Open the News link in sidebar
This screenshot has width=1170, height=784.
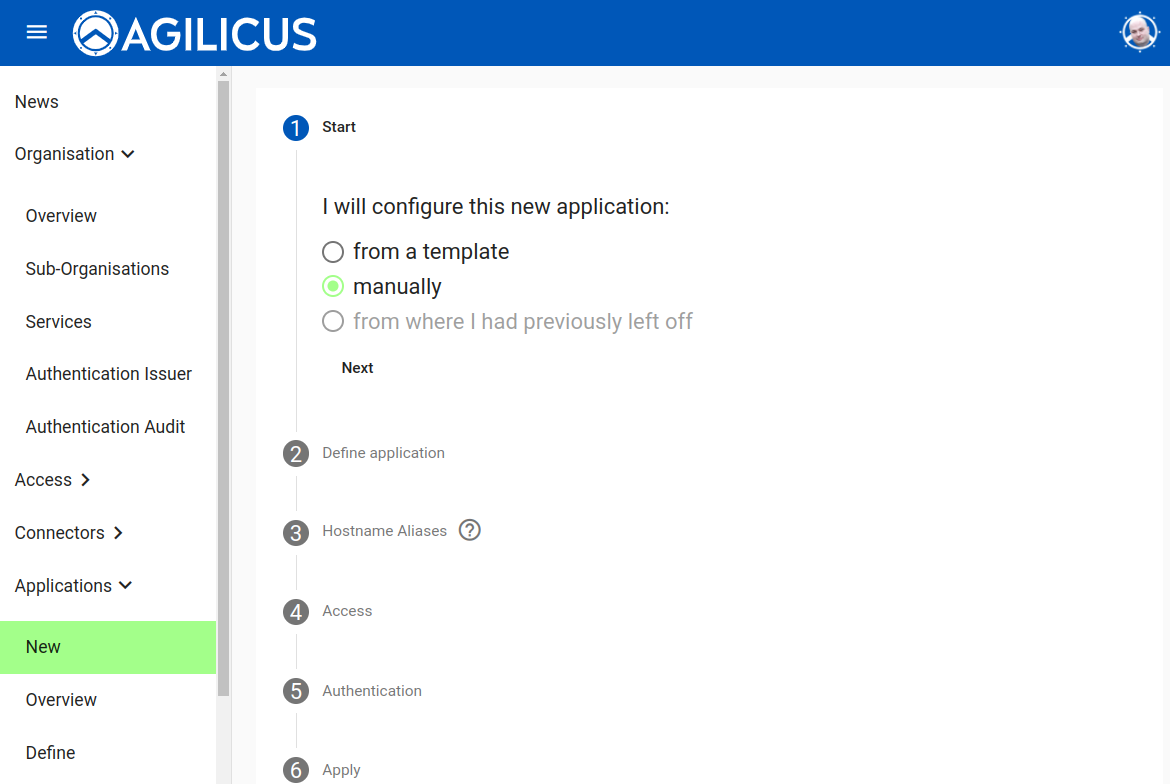(37, 102)
